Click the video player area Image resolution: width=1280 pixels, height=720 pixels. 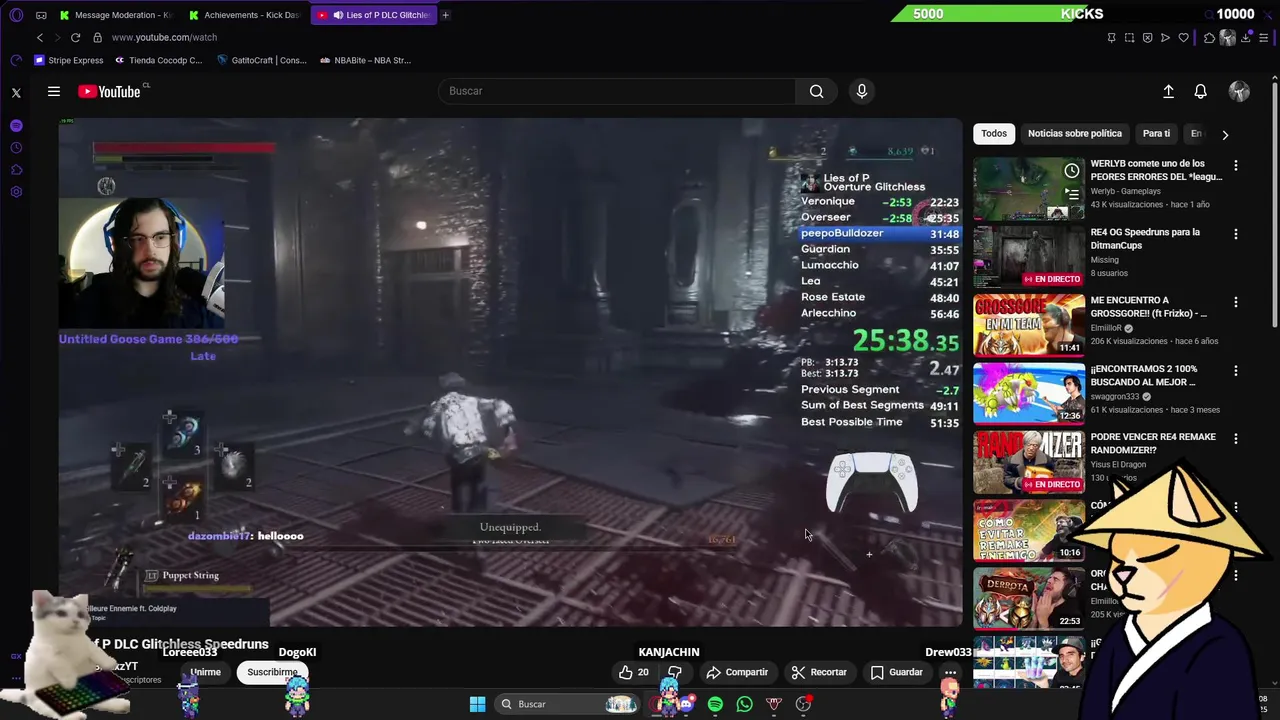point(510,372)
